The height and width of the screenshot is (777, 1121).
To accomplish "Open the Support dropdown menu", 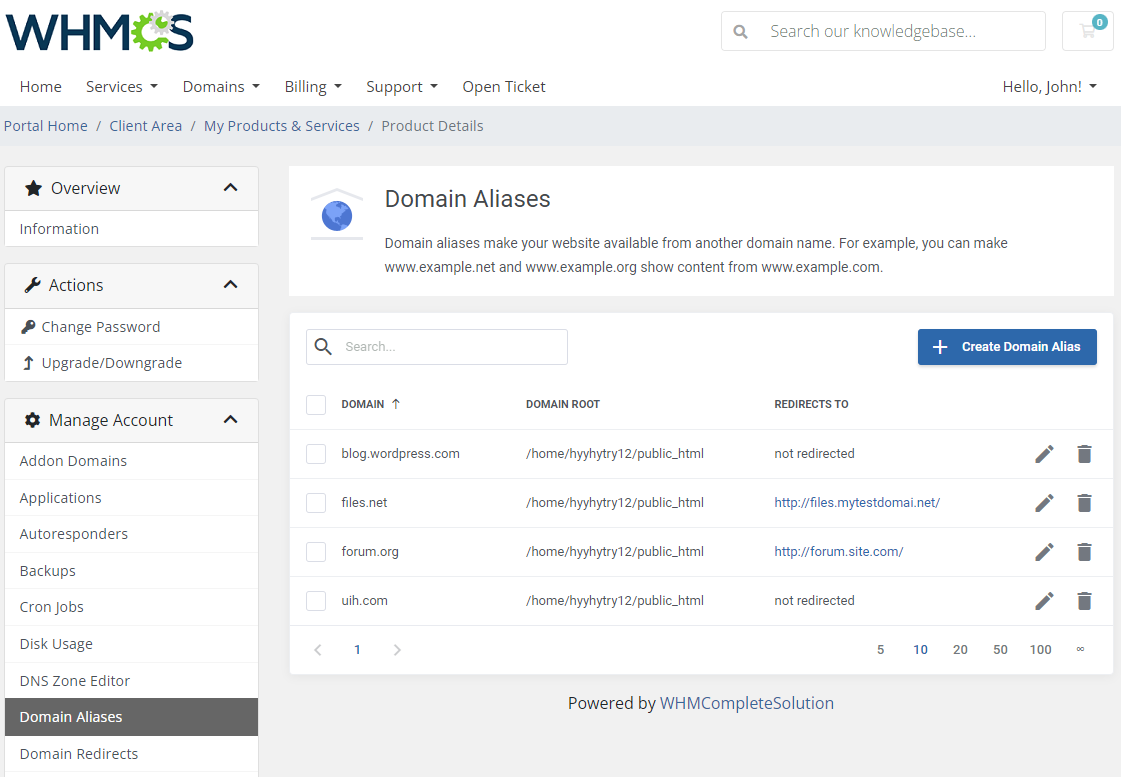I will tap(402, 86).
